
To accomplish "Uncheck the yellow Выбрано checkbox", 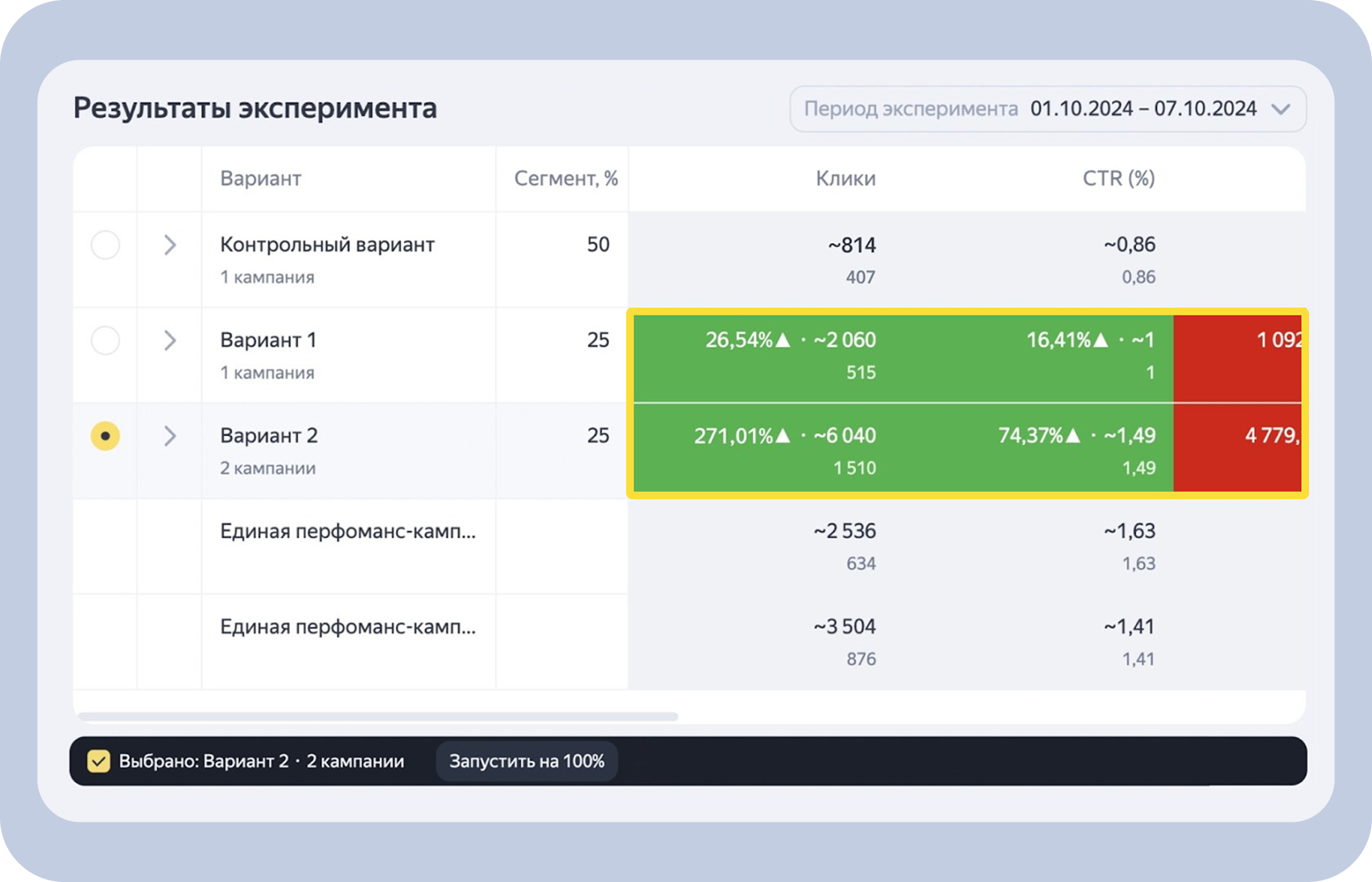I will (98, 761).
